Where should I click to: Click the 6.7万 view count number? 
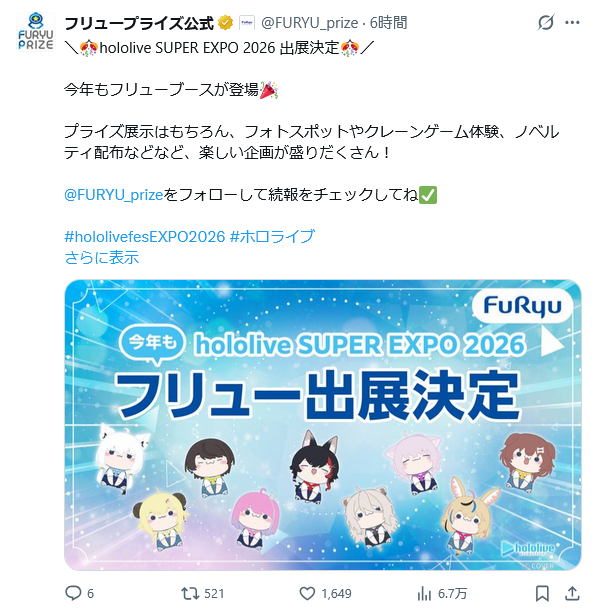pyautogui.click(x=452, y=593)
